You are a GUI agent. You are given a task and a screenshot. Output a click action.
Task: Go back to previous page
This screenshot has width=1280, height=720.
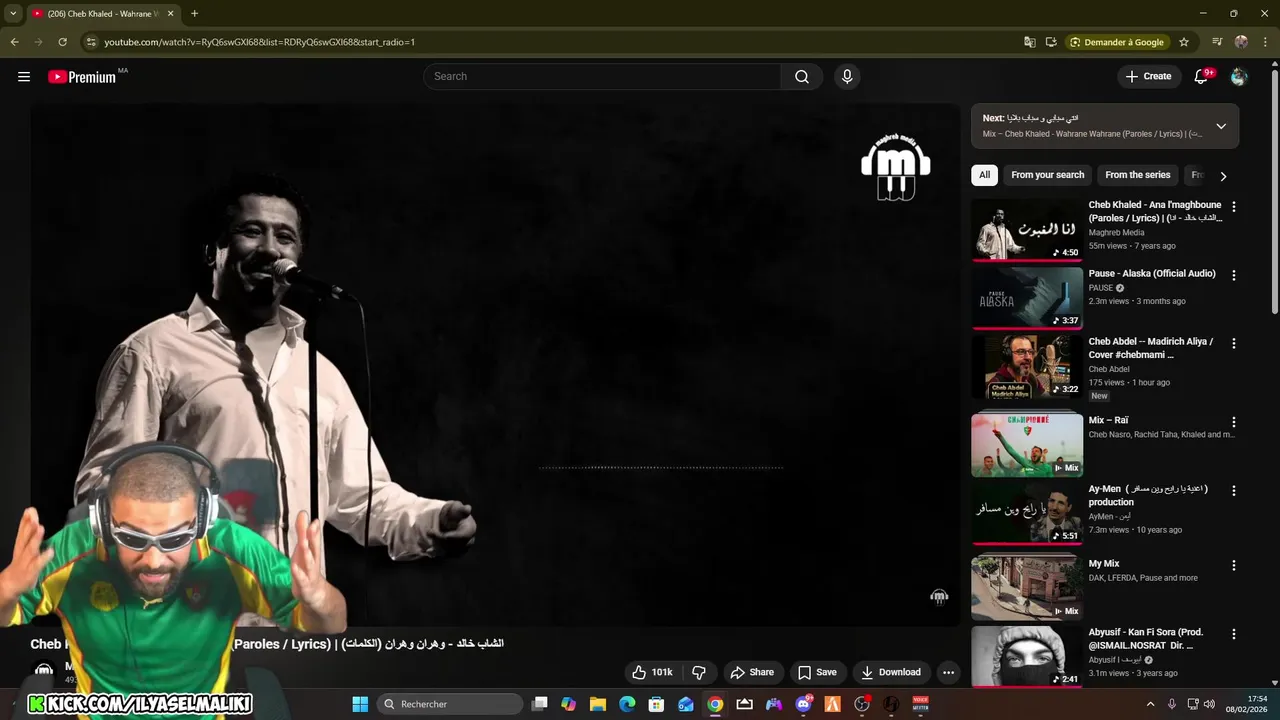click(x=15, y=42)
